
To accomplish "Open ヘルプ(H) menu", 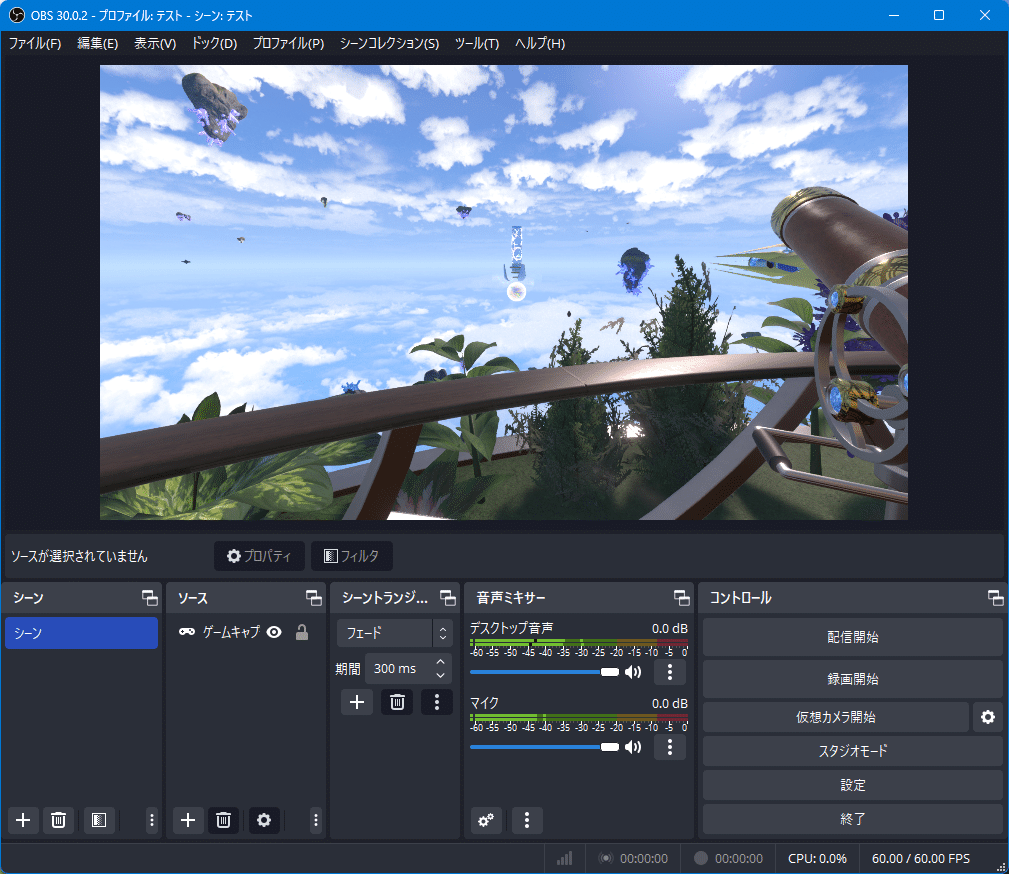I will 540,43.
